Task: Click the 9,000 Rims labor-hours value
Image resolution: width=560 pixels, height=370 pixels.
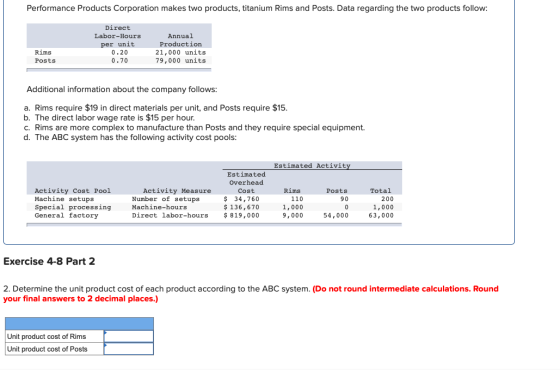Action: tap(293, 215)
